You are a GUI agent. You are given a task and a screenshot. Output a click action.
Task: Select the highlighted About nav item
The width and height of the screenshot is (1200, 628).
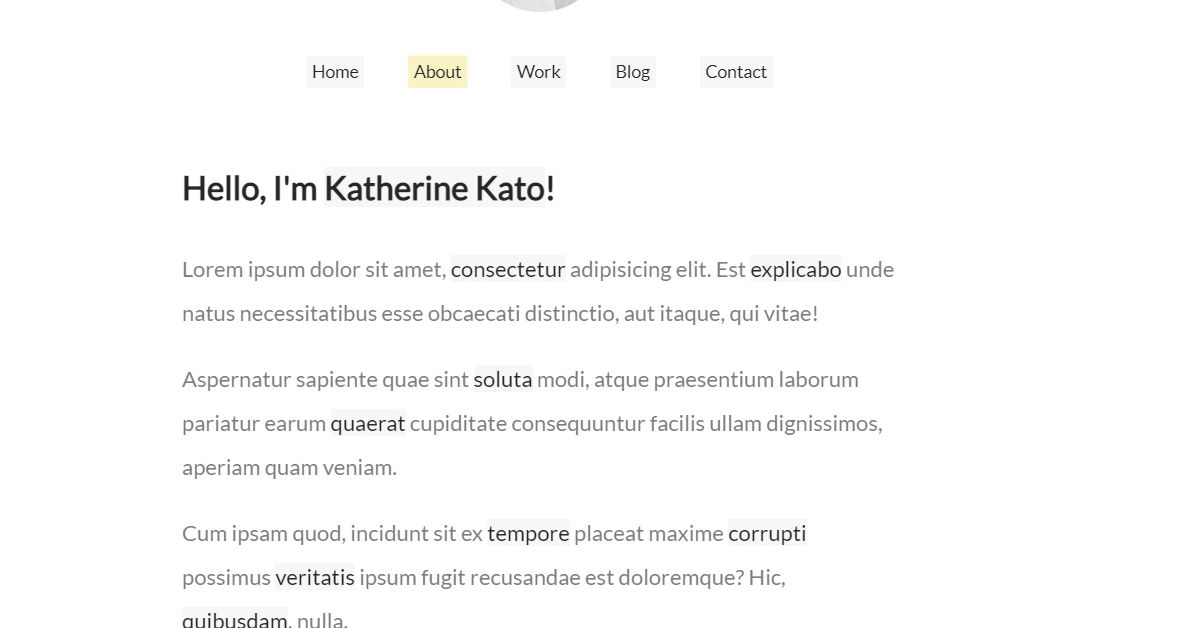coord(437,72)
